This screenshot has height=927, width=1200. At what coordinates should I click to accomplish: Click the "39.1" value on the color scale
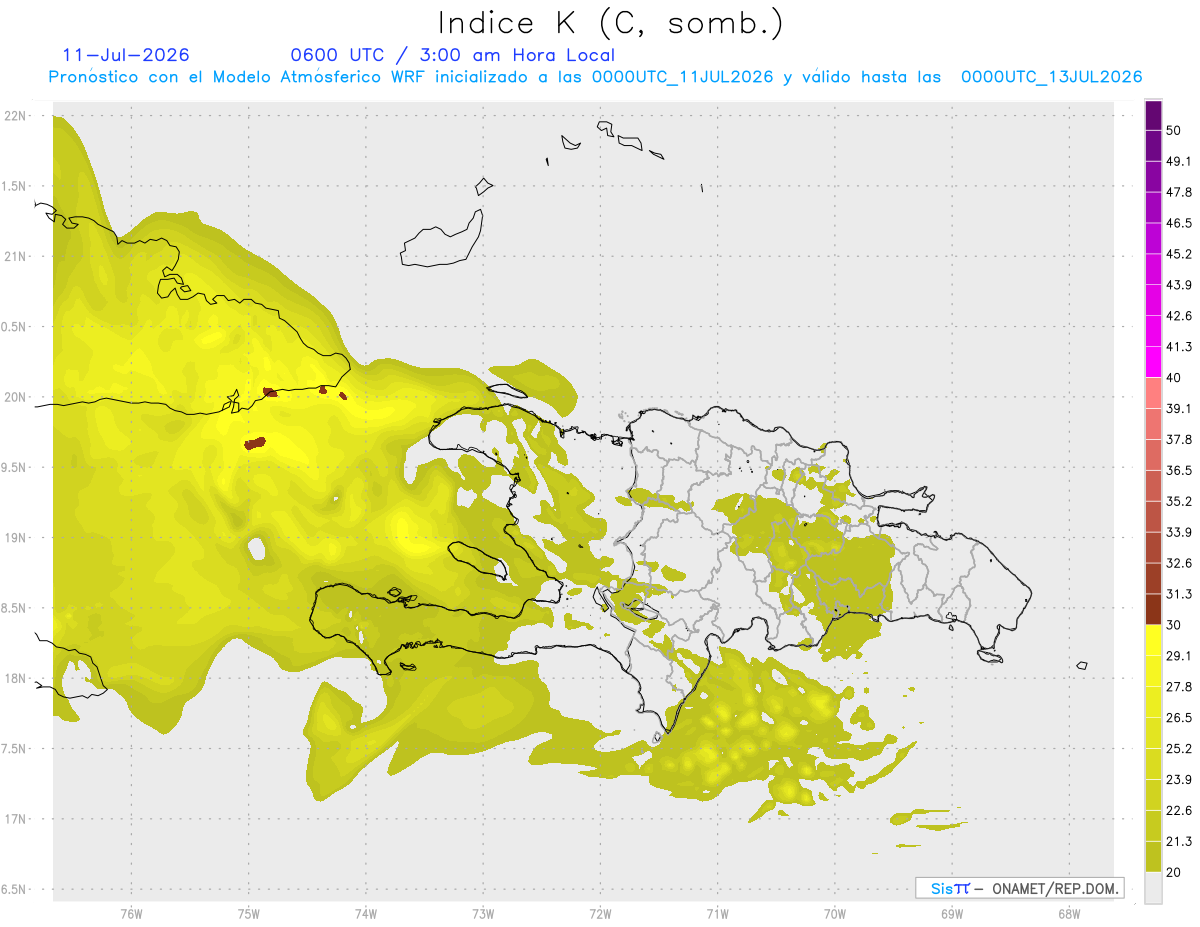1179,408
